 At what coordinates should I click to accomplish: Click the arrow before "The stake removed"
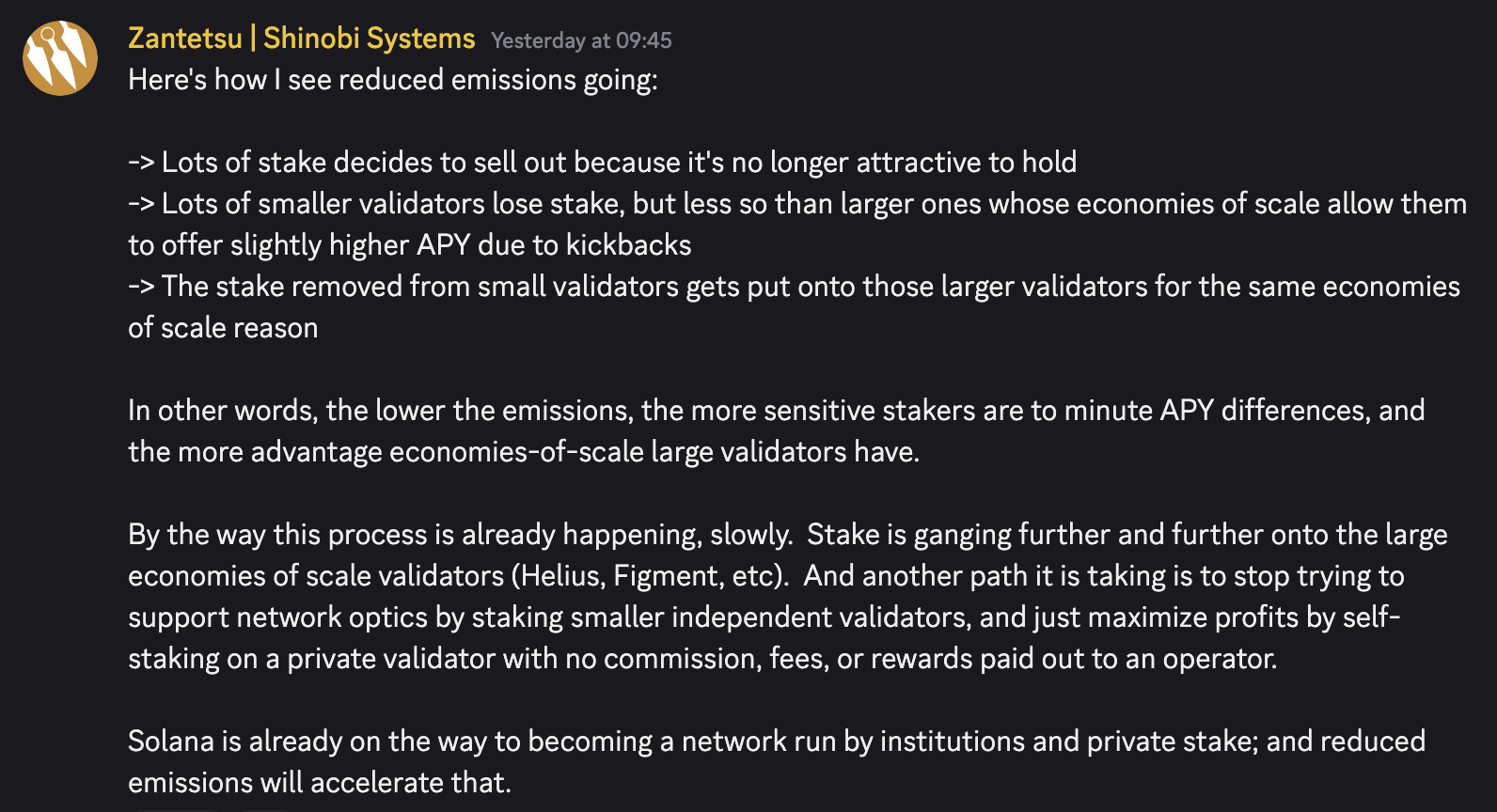[x=141, y=287]
